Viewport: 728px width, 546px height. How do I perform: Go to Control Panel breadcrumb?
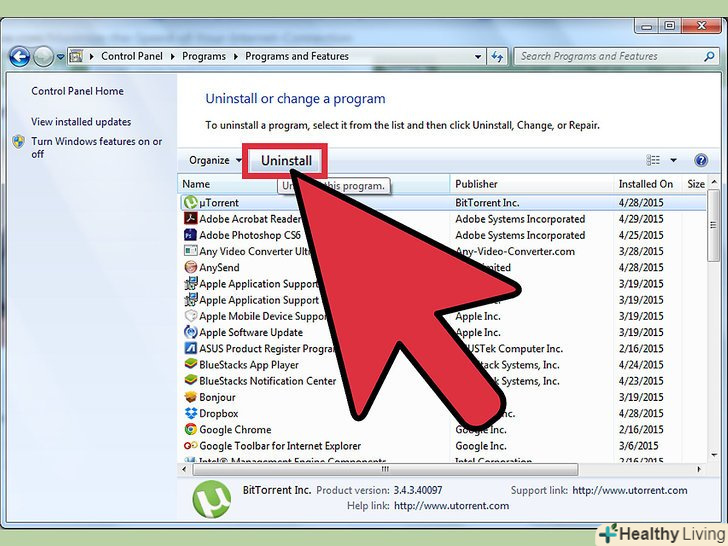(x=132, y=56)
